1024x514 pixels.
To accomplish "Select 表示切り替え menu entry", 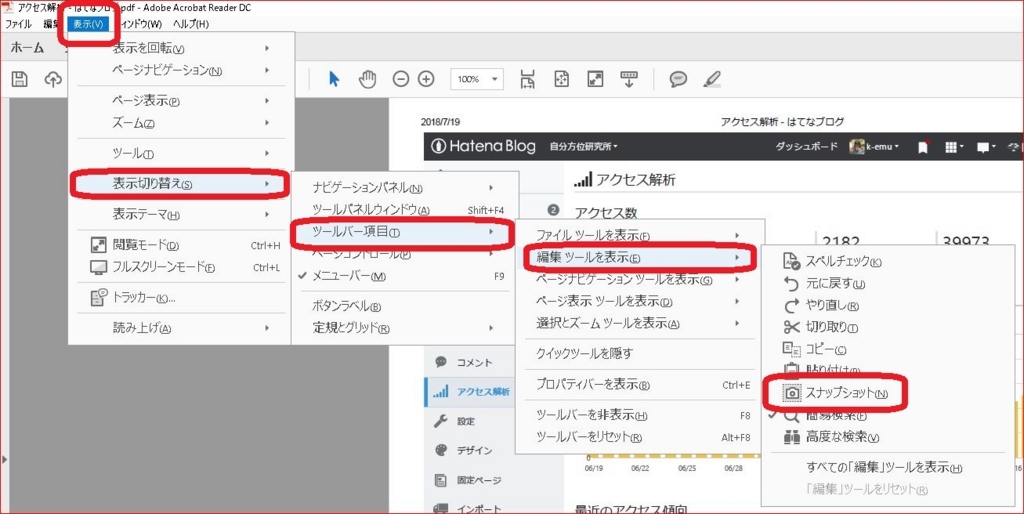I will 181,184.
